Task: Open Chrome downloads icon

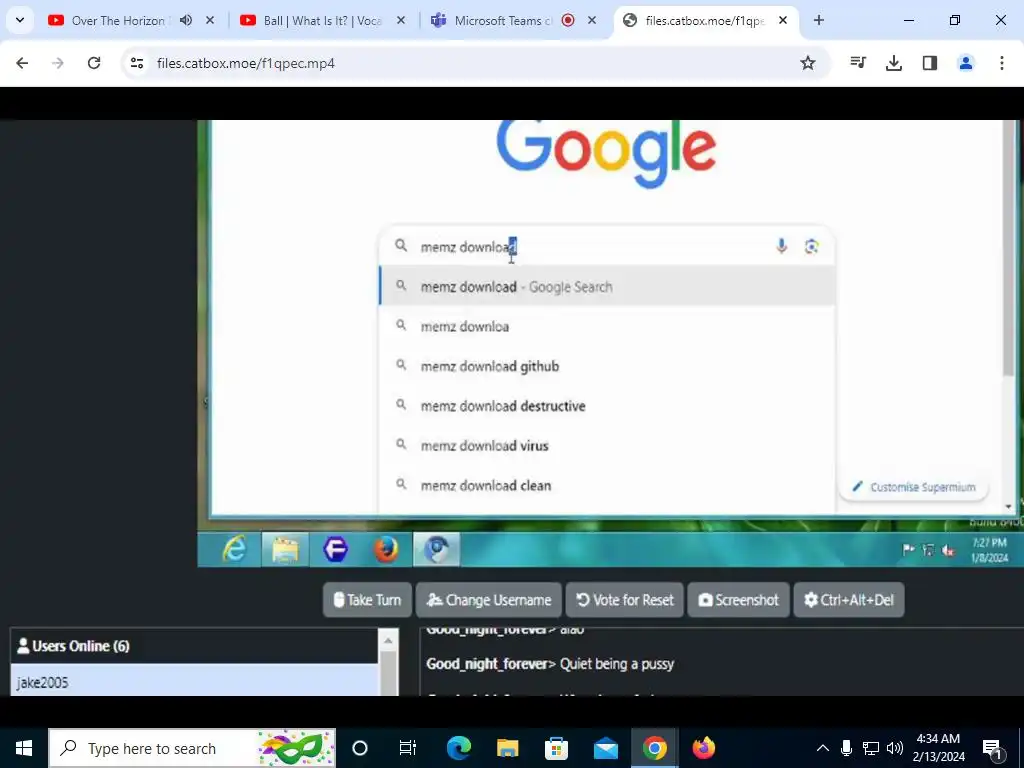Action: [x=894, y=63]
